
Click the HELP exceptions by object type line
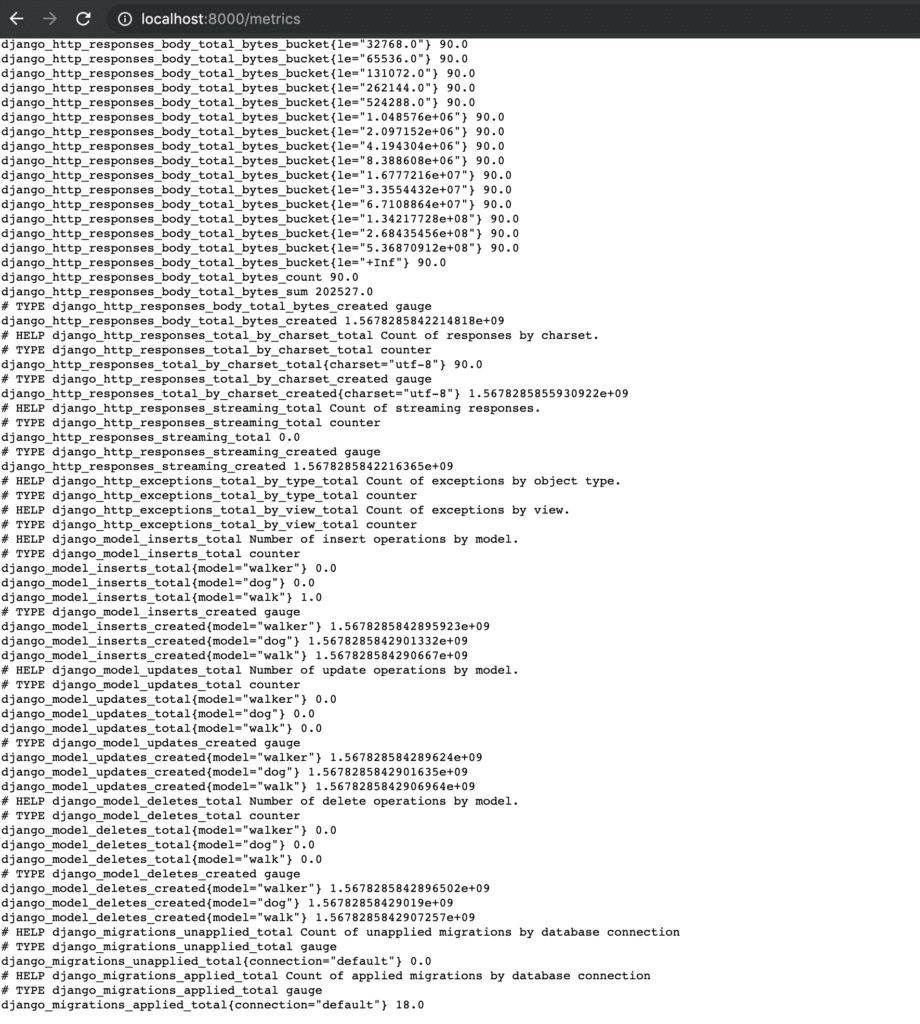point(311,481)
